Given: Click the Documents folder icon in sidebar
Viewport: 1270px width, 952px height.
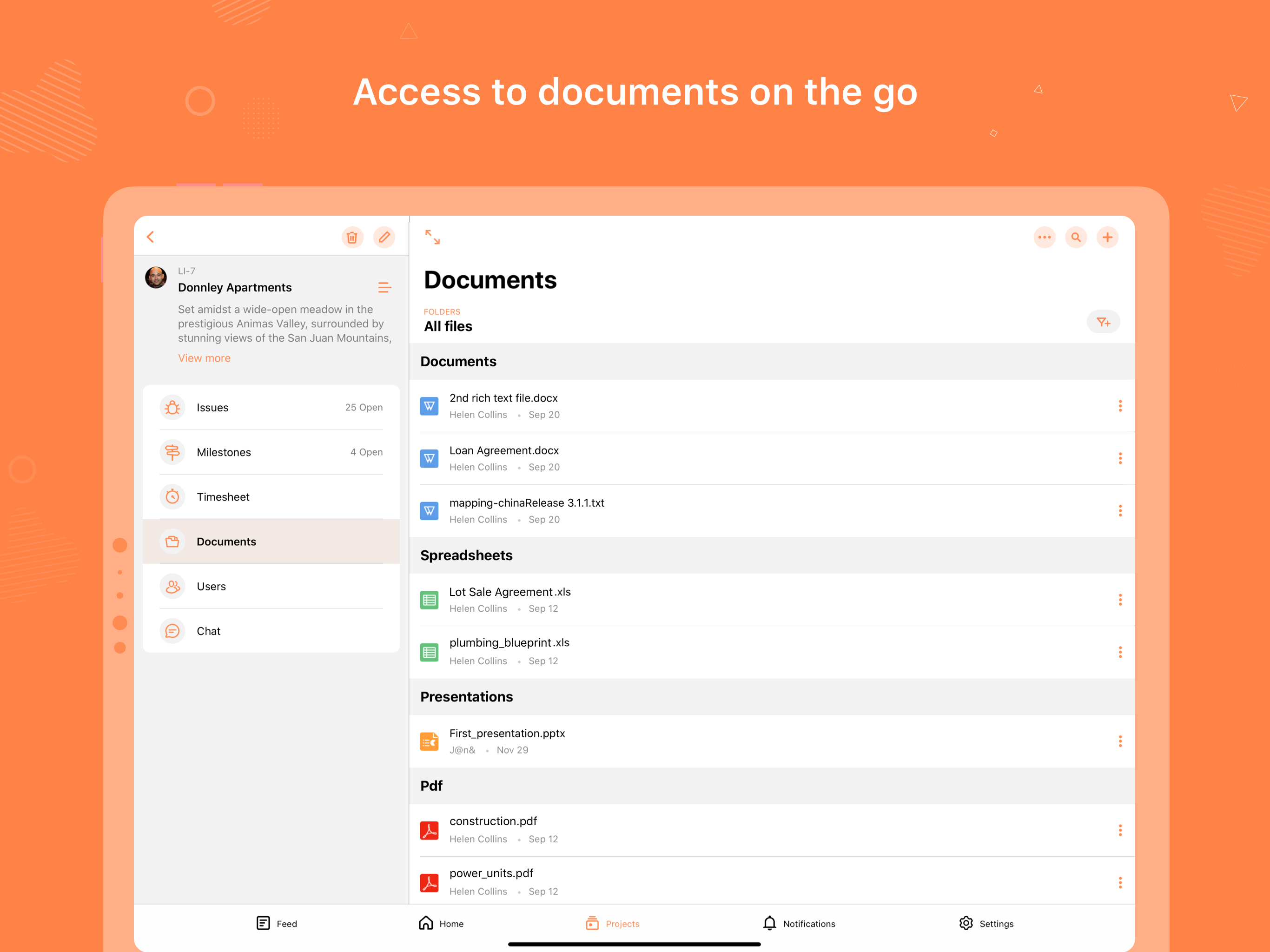Looking at the screenshot, I should 172,542.
